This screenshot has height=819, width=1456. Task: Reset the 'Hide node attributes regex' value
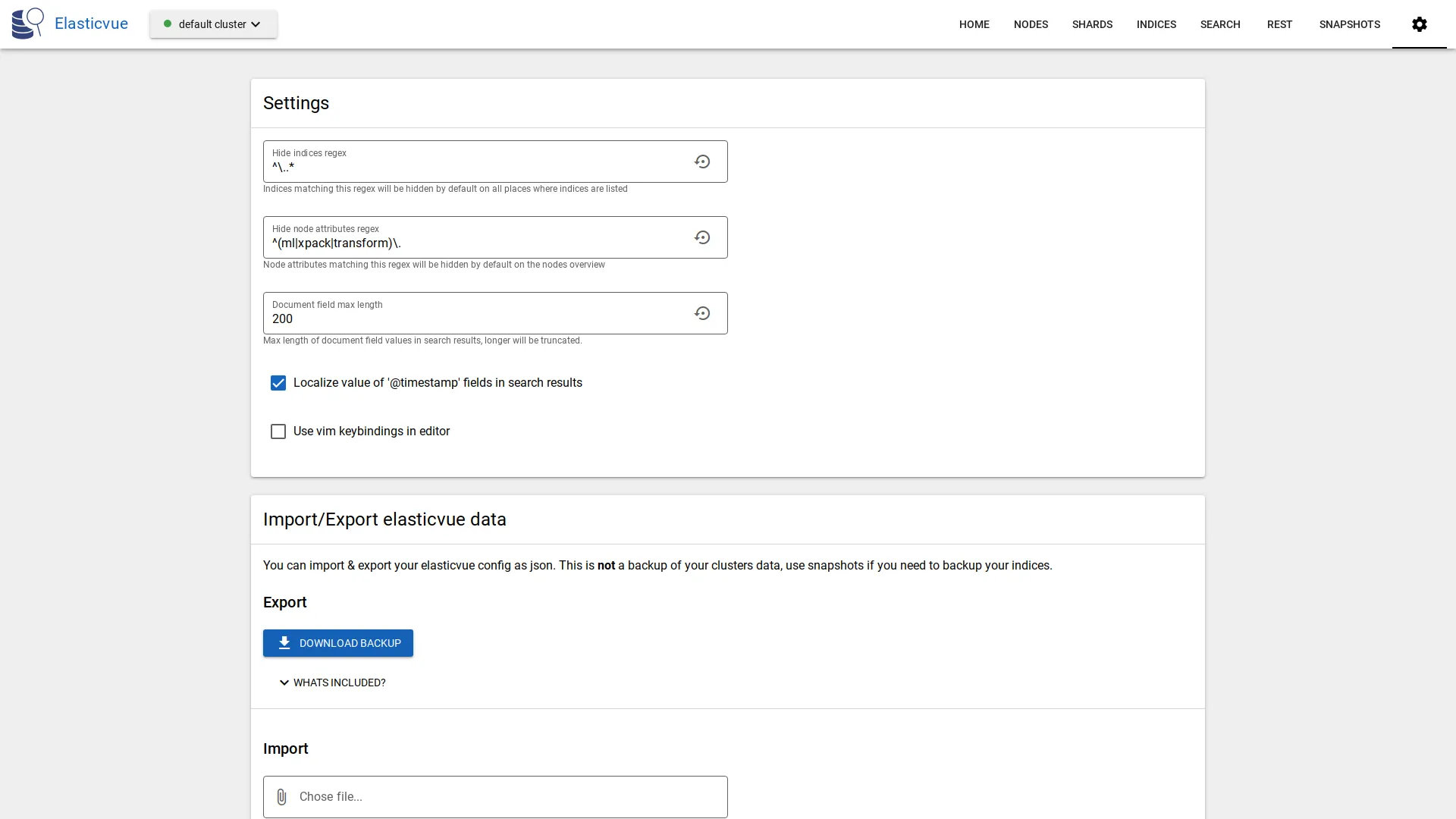click(702, 237)
